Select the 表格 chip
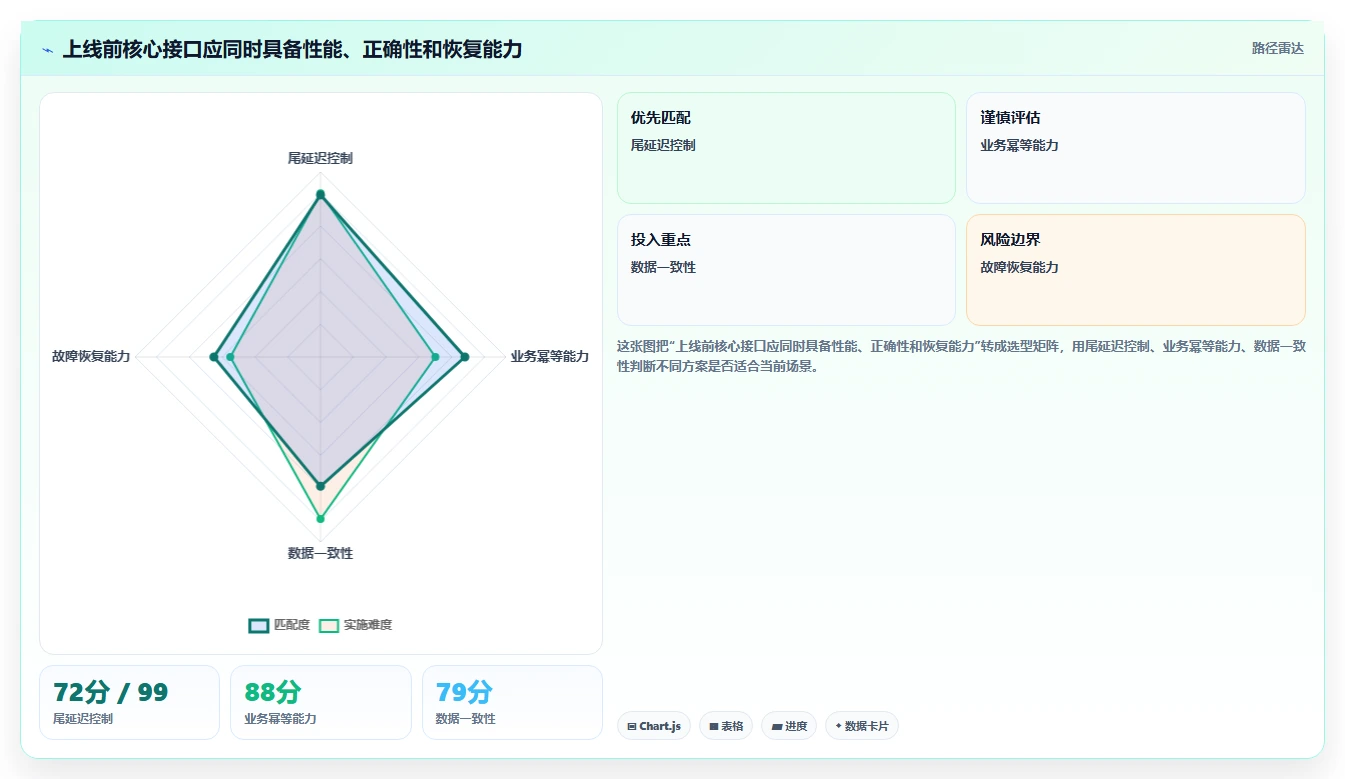 point(726,726)
